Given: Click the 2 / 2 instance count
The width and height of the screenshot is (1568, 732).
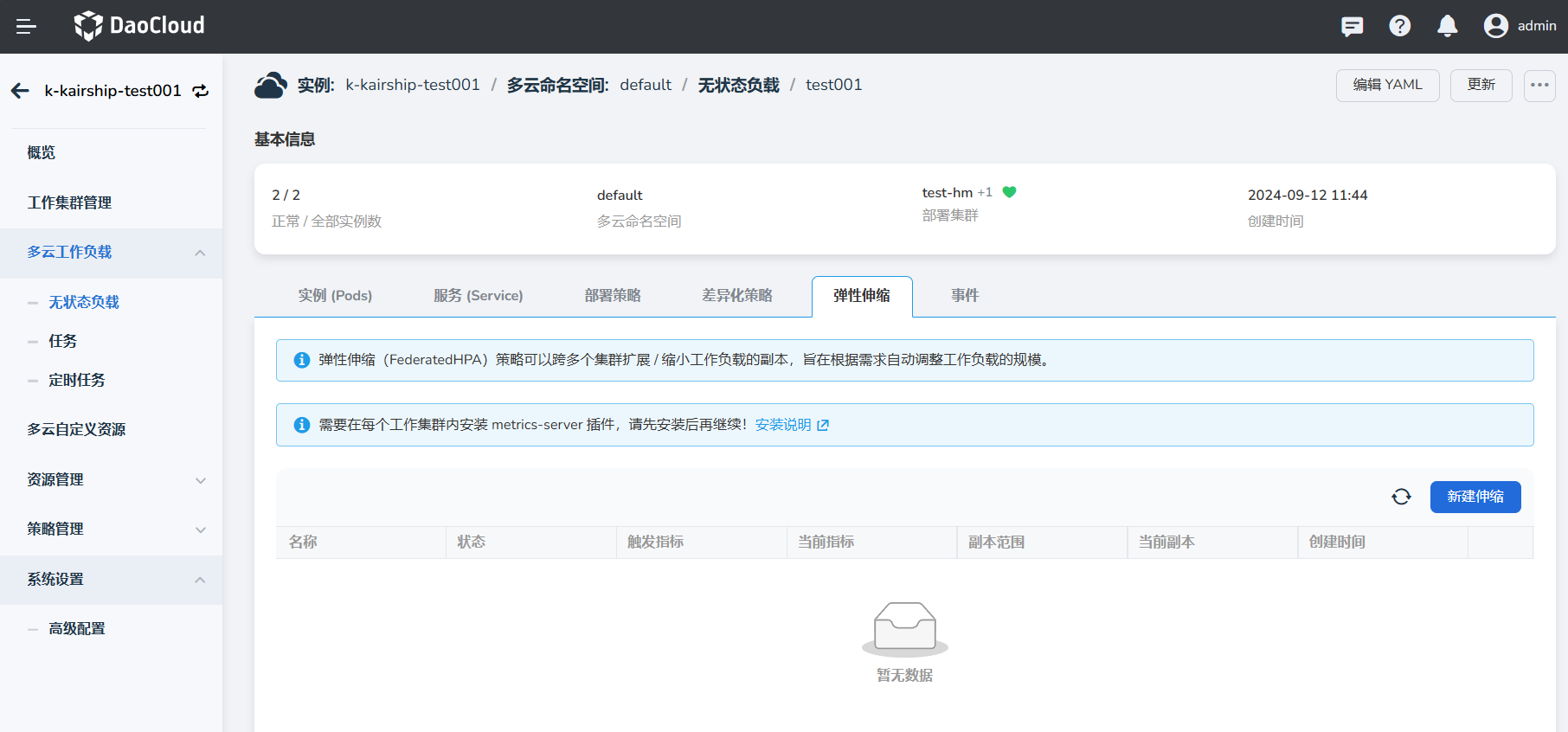Looking at the screenshot, I should 286,196.
